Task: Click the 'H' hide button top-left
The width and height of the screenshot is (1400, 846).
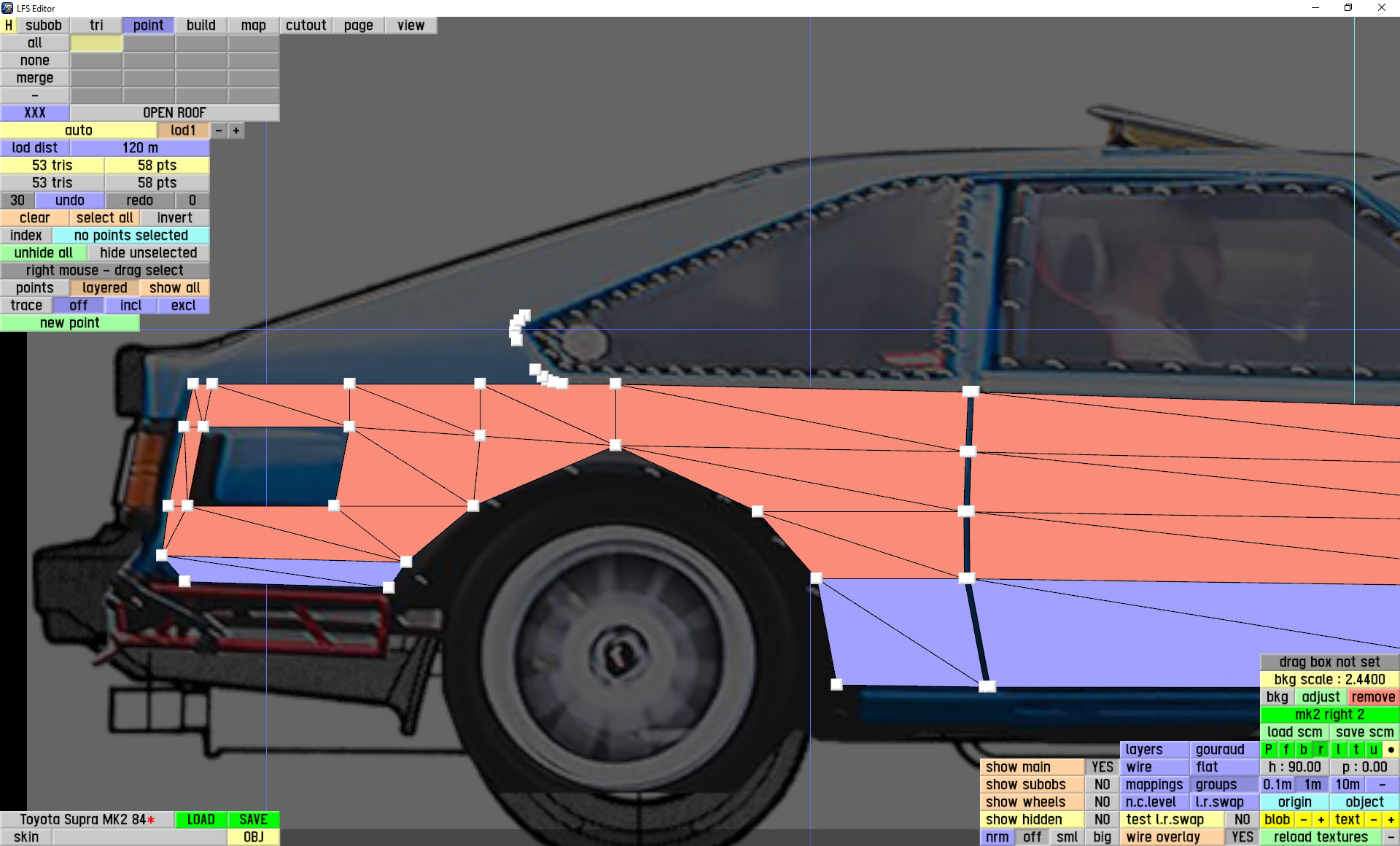Action: click(x=8, y=25)
